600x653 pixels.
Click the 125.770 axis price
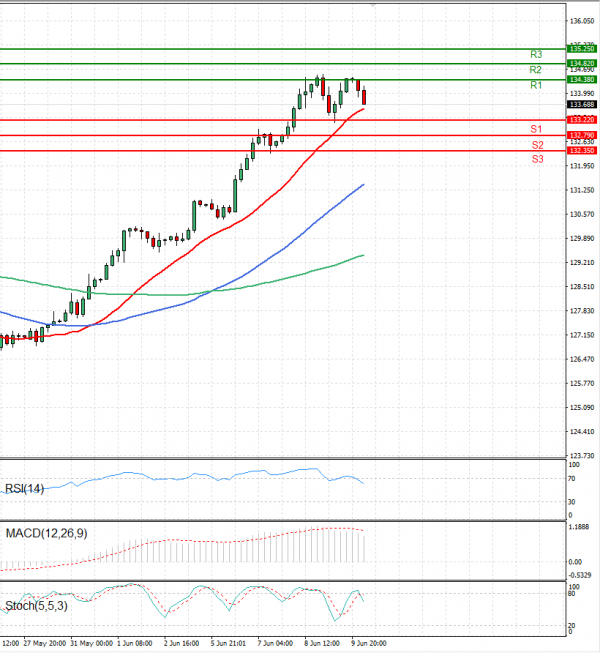[x=582, y=383]
